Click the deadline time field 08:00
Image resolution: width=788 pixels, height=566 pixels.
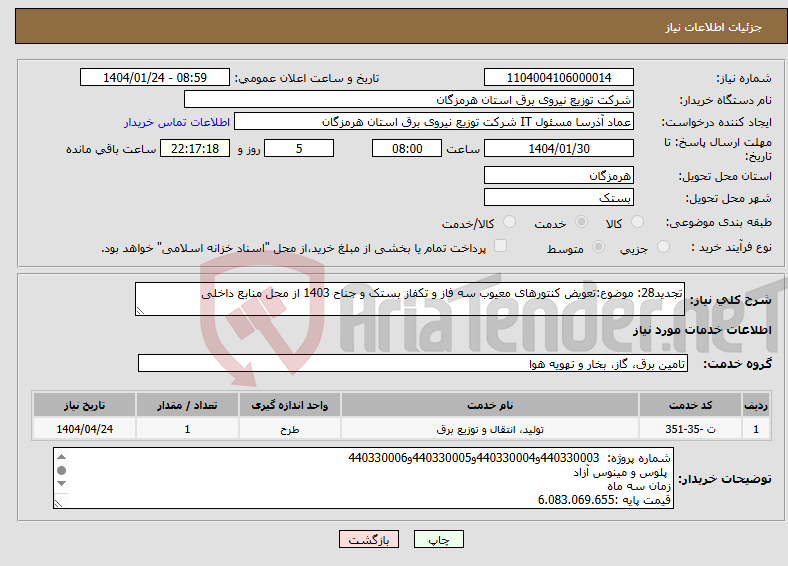[x=407, y=148]
